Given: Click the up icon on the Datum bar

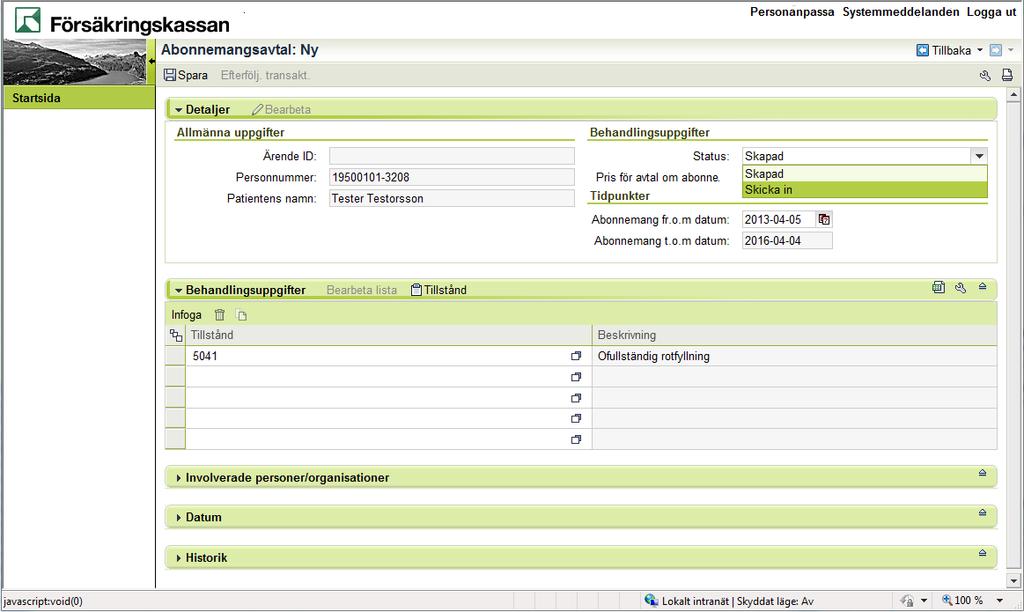Looking at the screenshot, I should click(x=982, y=513).
